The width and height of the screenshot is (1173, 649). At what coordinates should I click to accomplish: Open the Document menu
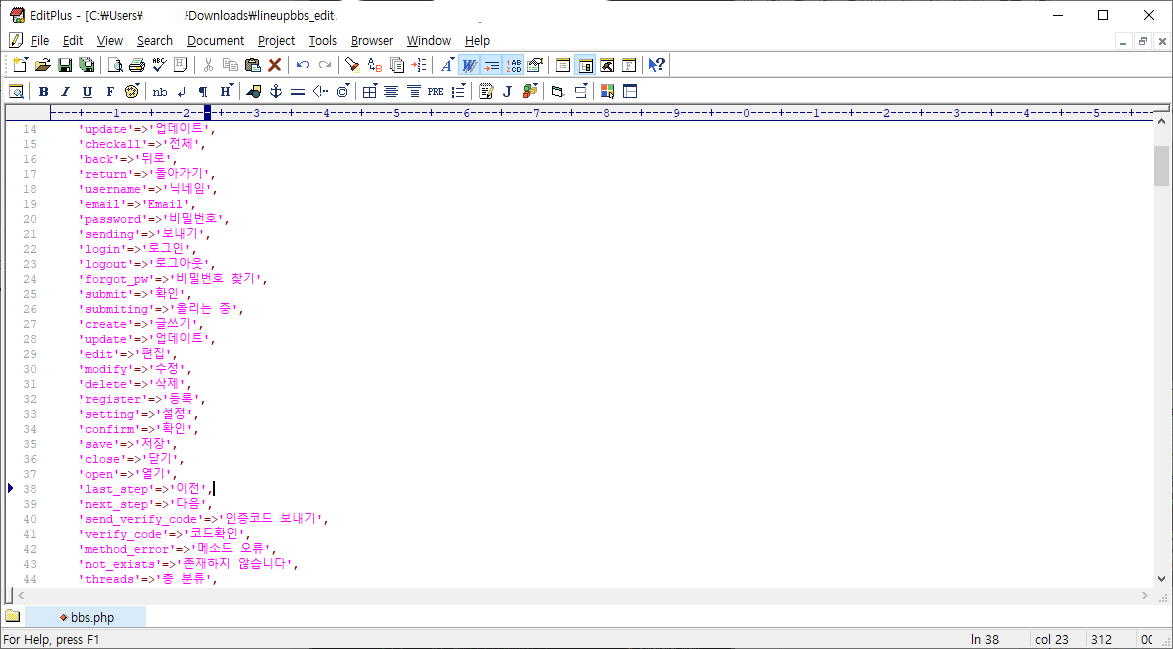tap(215, 40)
